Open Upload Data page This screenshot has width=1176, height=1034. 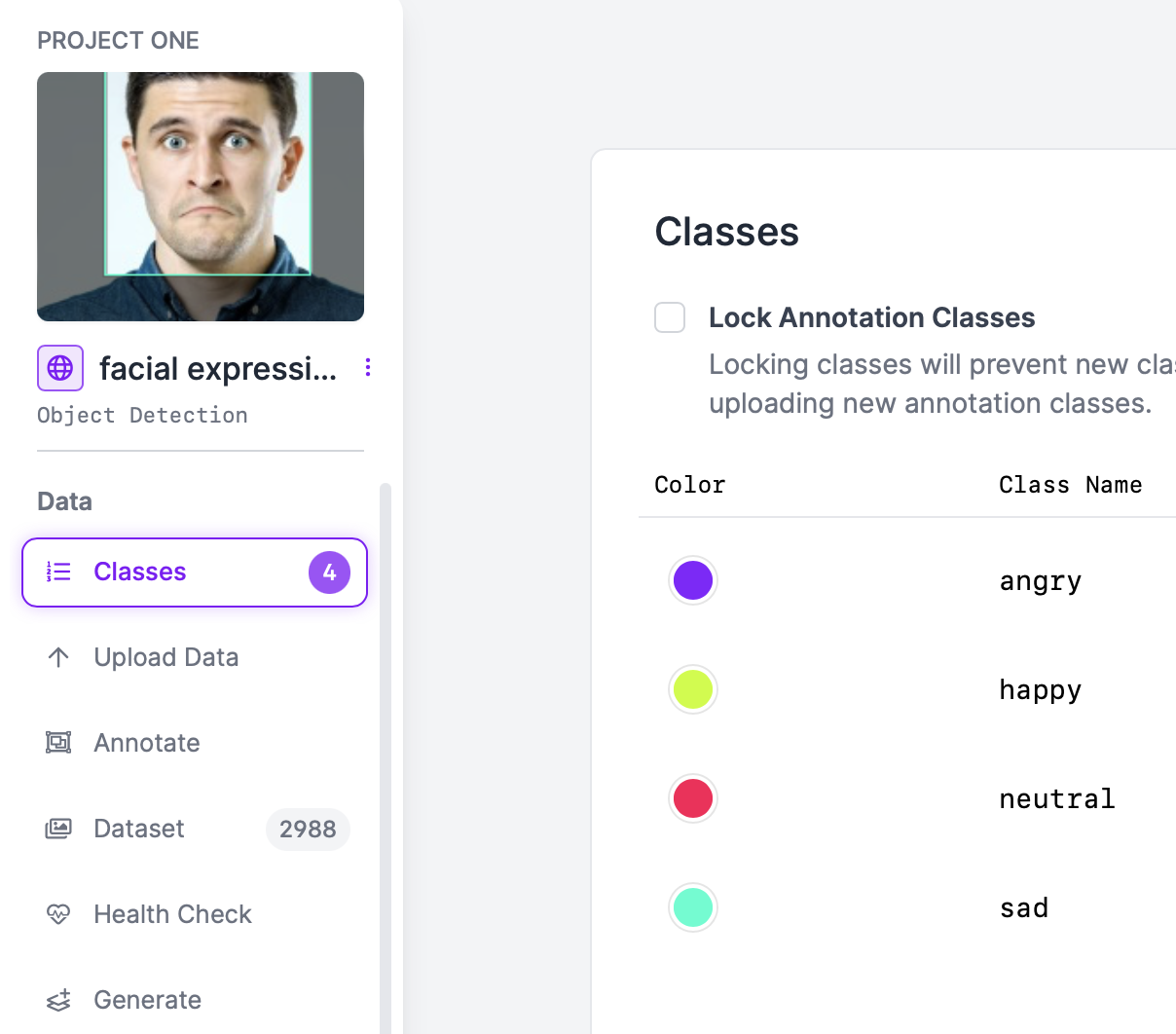(x=165, y=657)
